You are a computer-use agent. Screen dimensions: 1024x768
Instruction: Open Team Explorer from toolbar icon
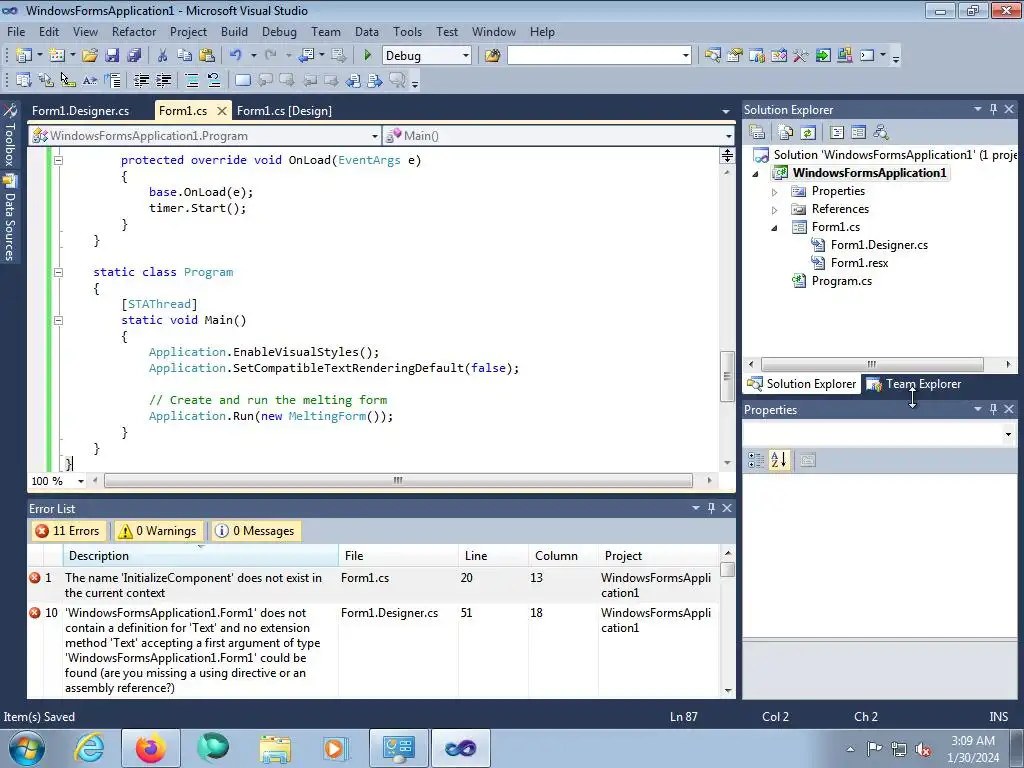pyautogui.click(x=757, y=56)
